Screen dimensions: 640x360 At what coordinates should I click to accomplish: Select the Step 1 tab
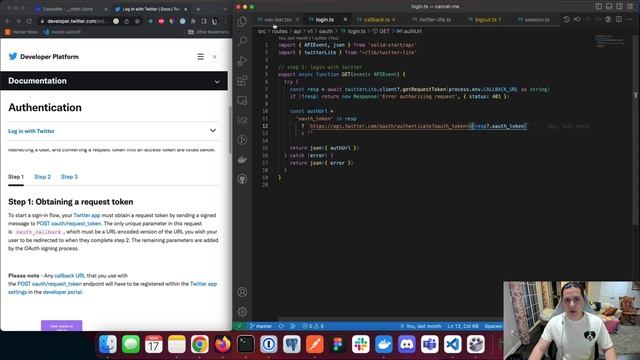coord(16,177)
